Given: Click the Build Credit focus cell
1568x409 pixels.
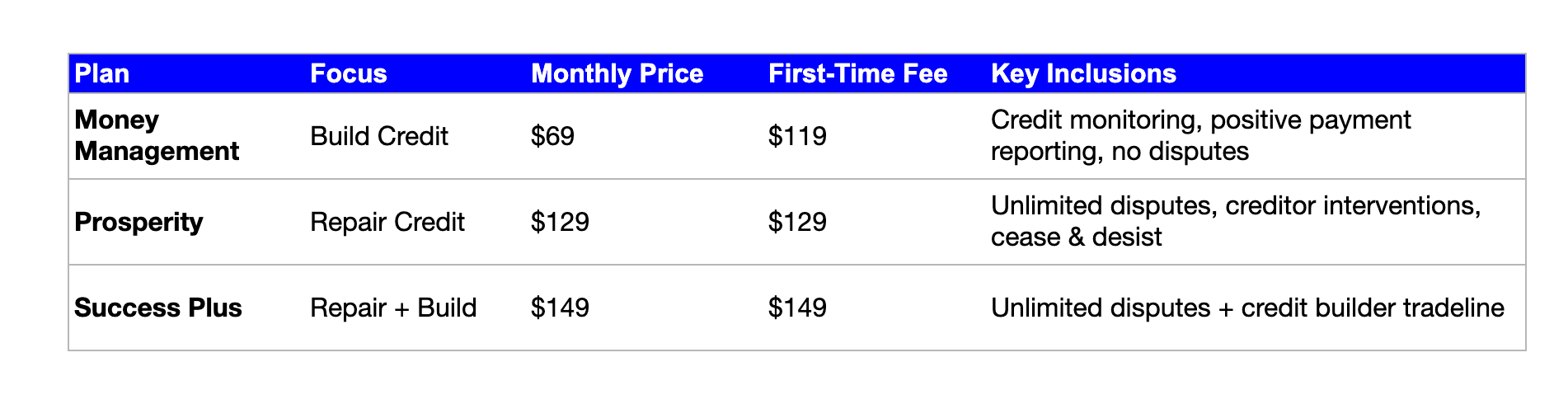Looking at the screenshot, I should (x=379, y=136).
